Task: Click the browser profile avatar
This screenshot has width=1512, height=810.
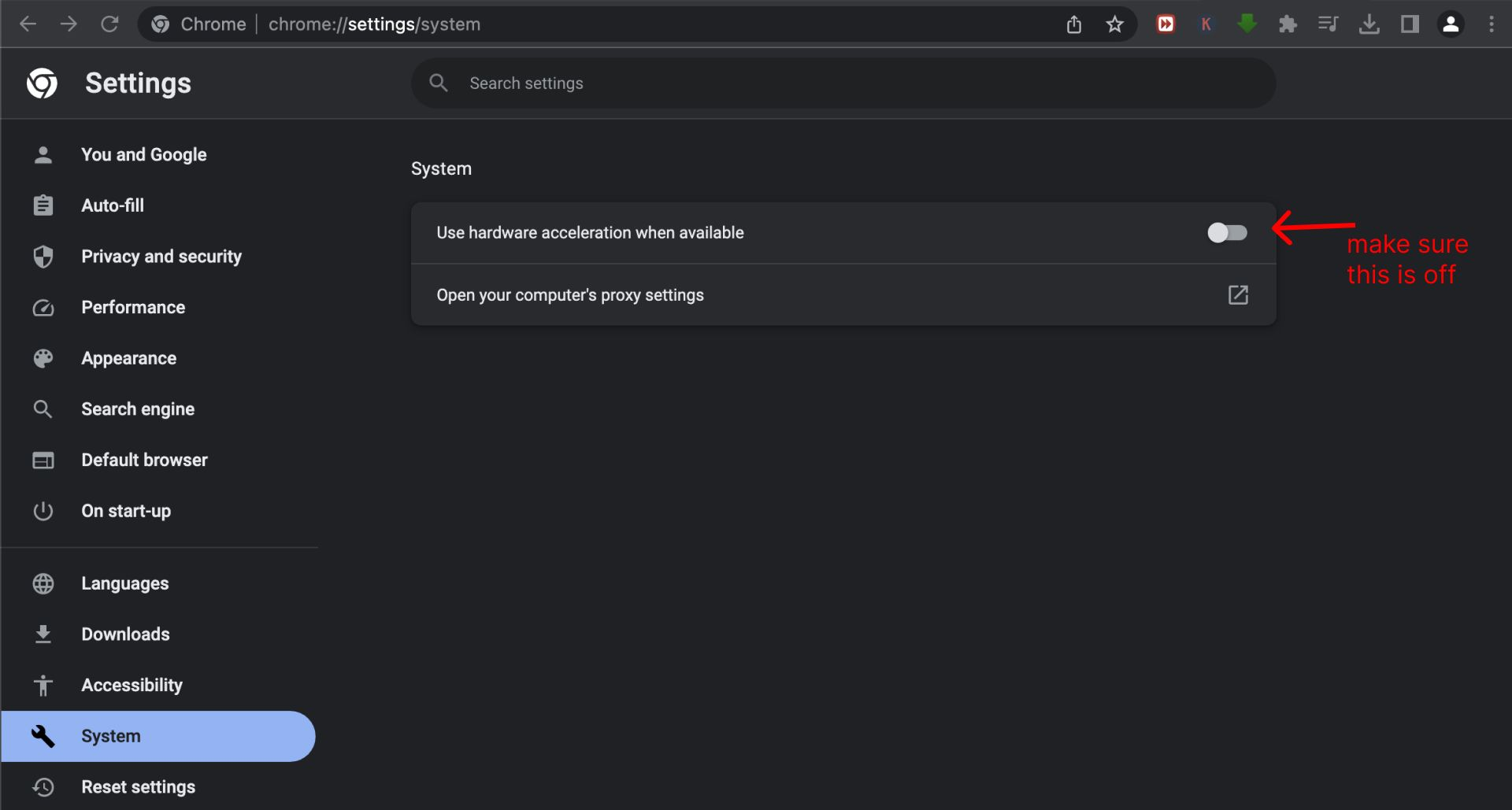Action: point(1451,24)
